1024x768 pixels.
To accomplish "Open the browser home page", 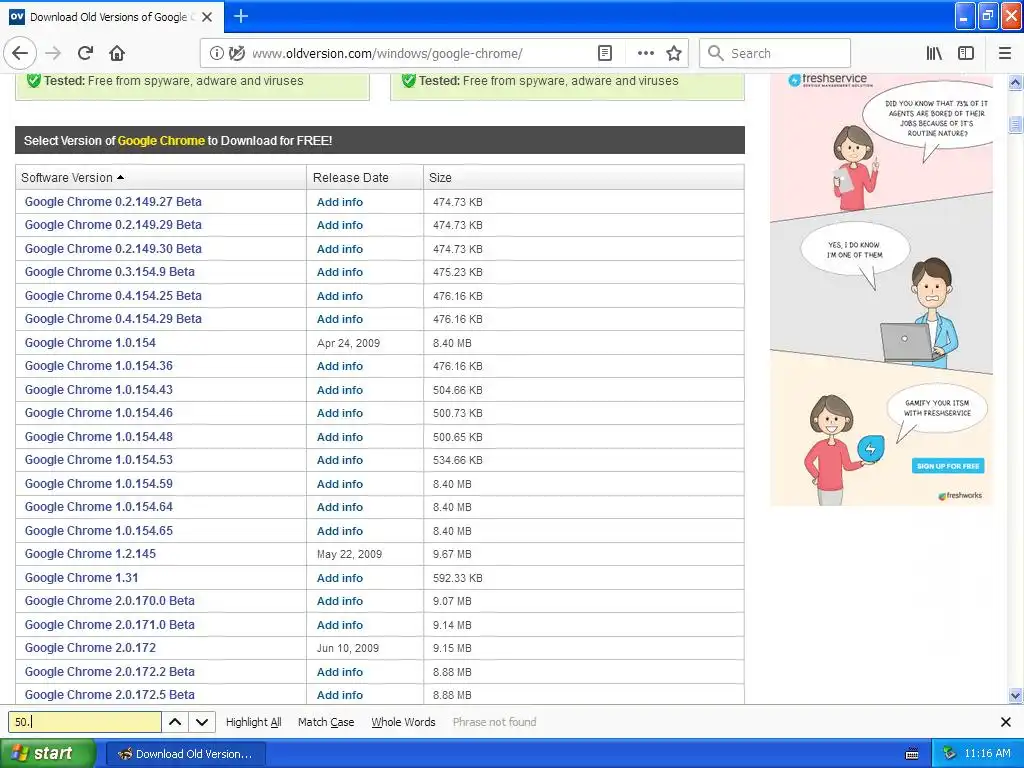I will point(117,54).
